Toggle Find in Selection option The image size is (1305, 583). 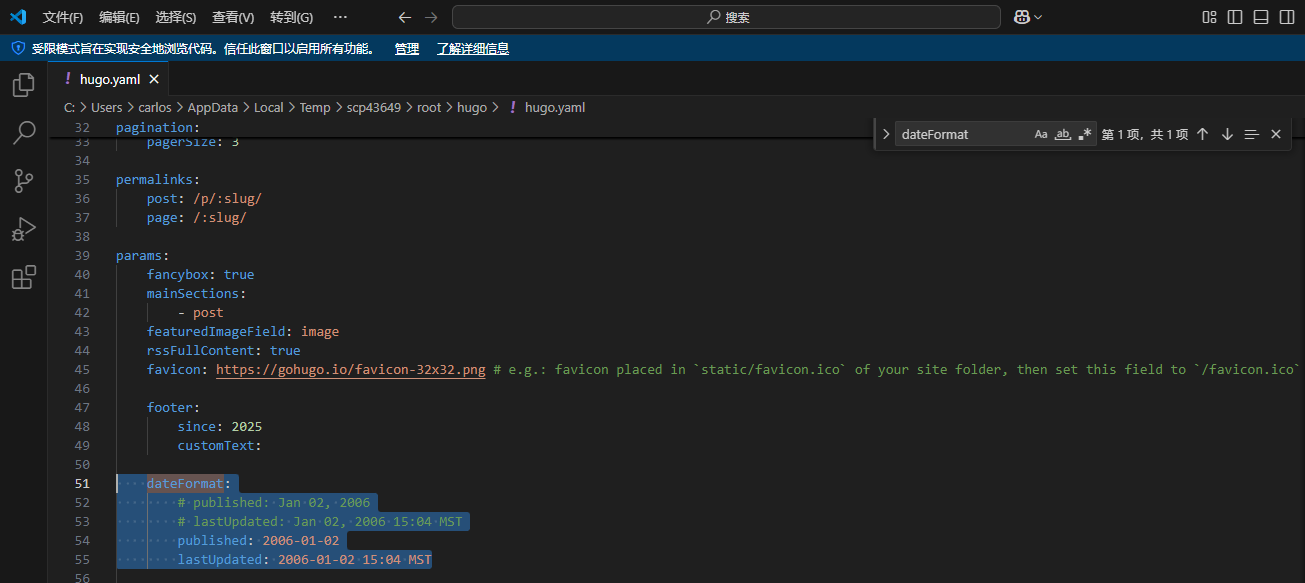click(x=1251, y=134)
